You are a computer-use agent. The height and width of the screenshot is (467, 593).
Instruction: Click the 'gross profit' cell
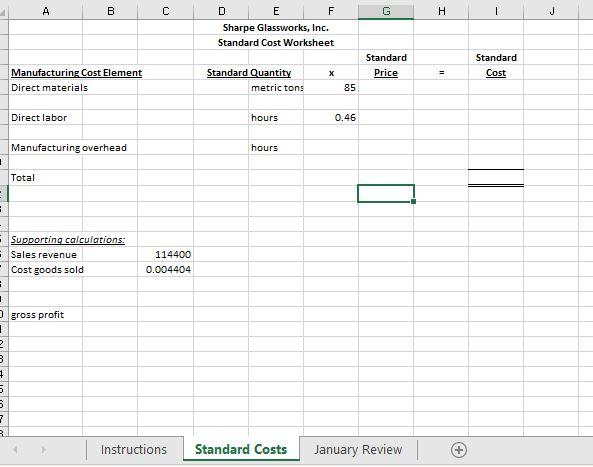(x=46, y=315)
